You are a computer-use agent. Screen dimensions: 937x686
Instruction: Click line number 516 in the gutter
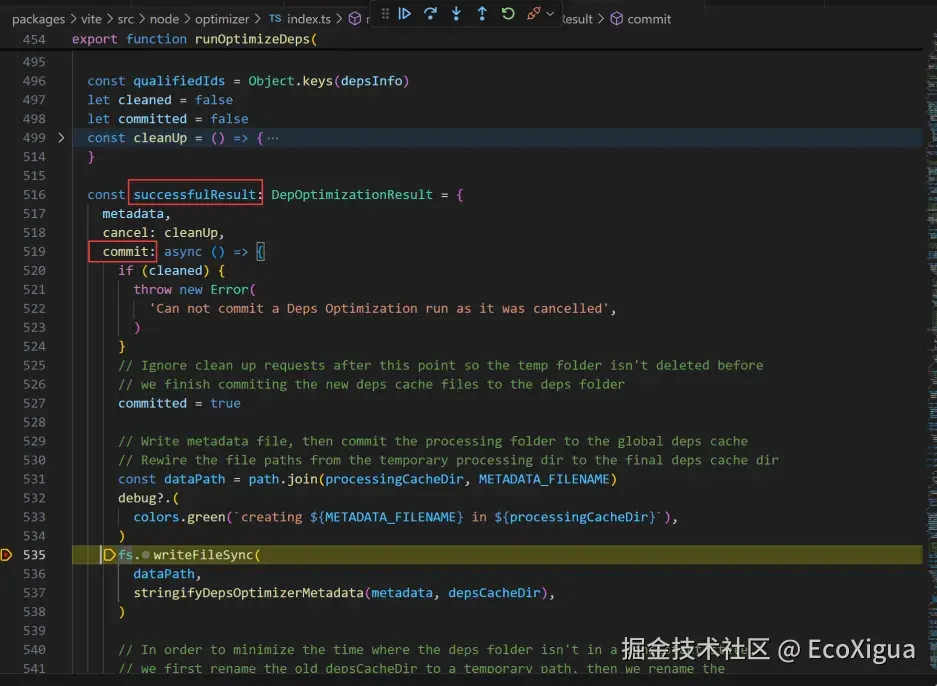coord(34,194)
